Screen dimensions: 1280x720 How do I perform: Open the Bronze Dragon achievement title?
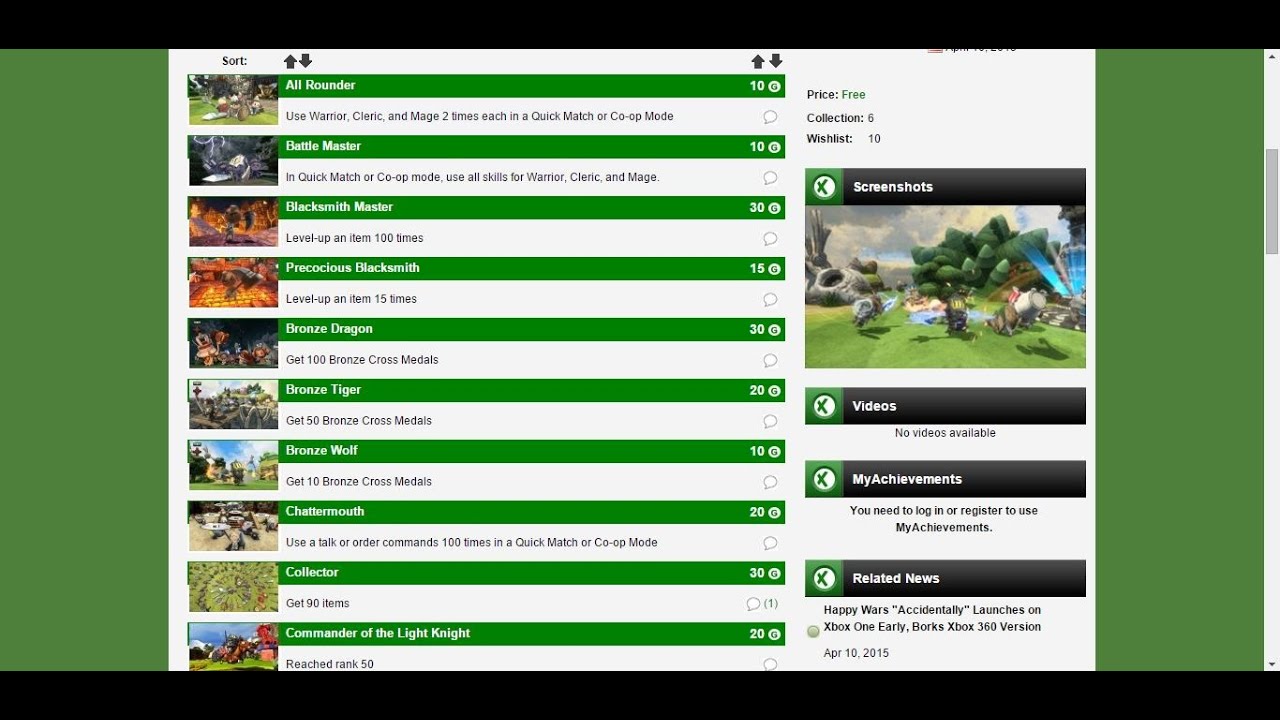click(x=329, y=329)
